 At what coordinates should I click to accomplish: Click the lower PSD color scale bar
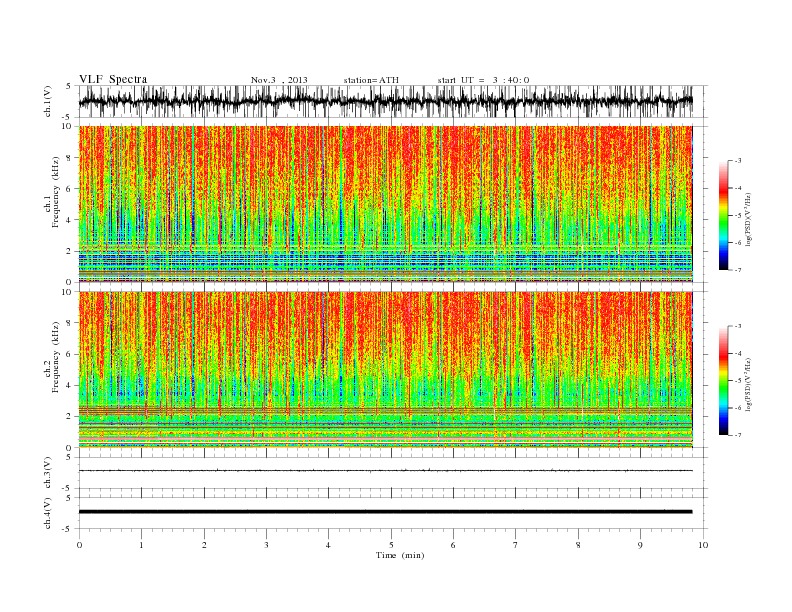pos(723,380)
